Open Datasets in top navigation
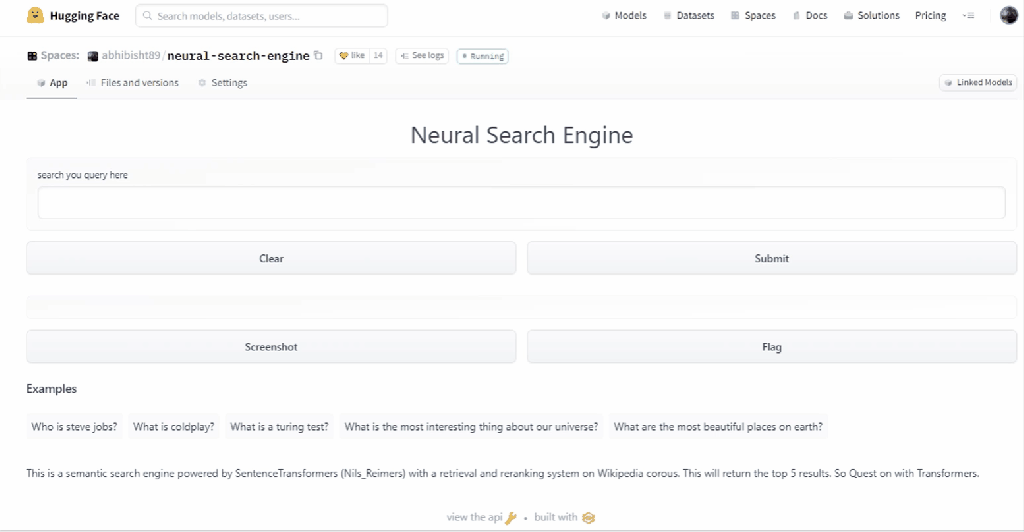 pyautogui.click(x=688, y=16)
